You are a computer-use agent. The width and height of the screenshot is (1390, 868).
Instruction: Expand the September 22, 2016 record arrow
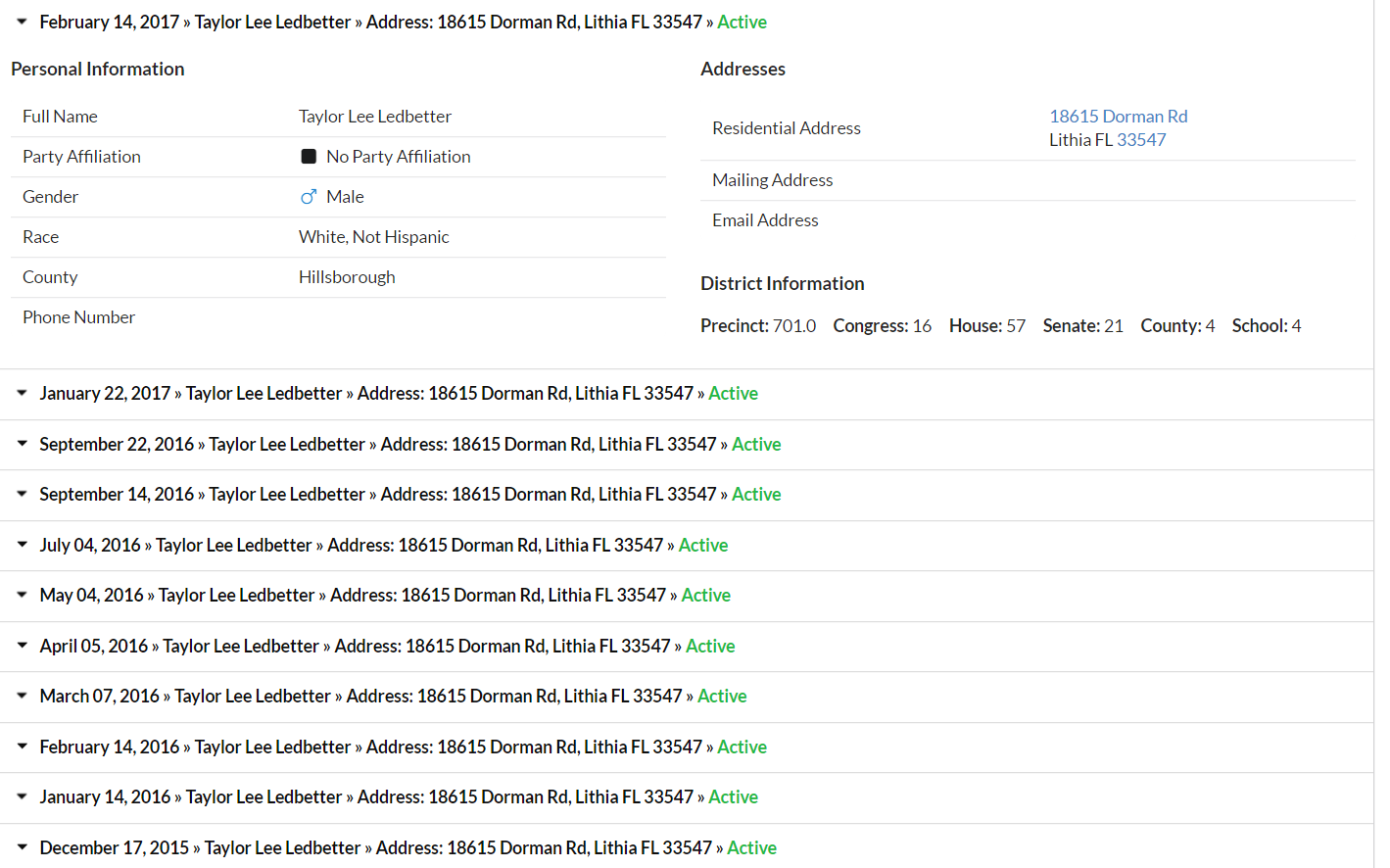[x=22, y=444]
